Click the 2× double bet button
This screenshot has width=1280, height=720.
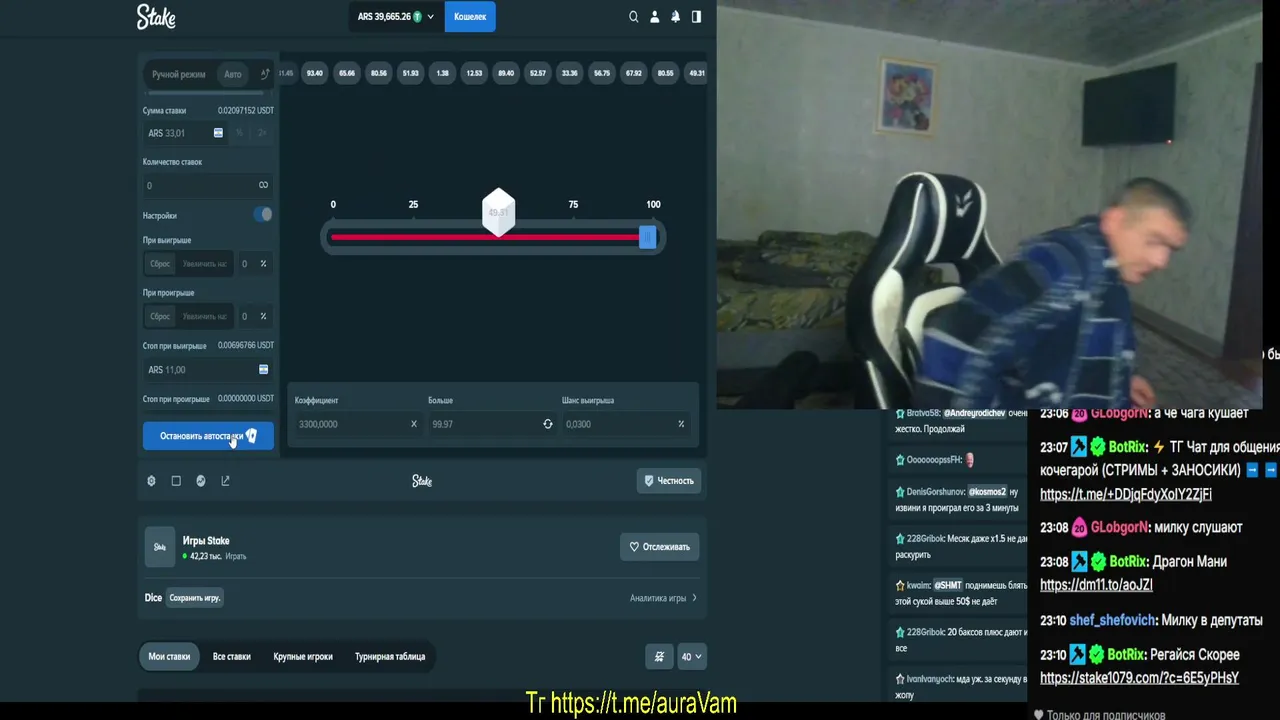pos(262,133)
